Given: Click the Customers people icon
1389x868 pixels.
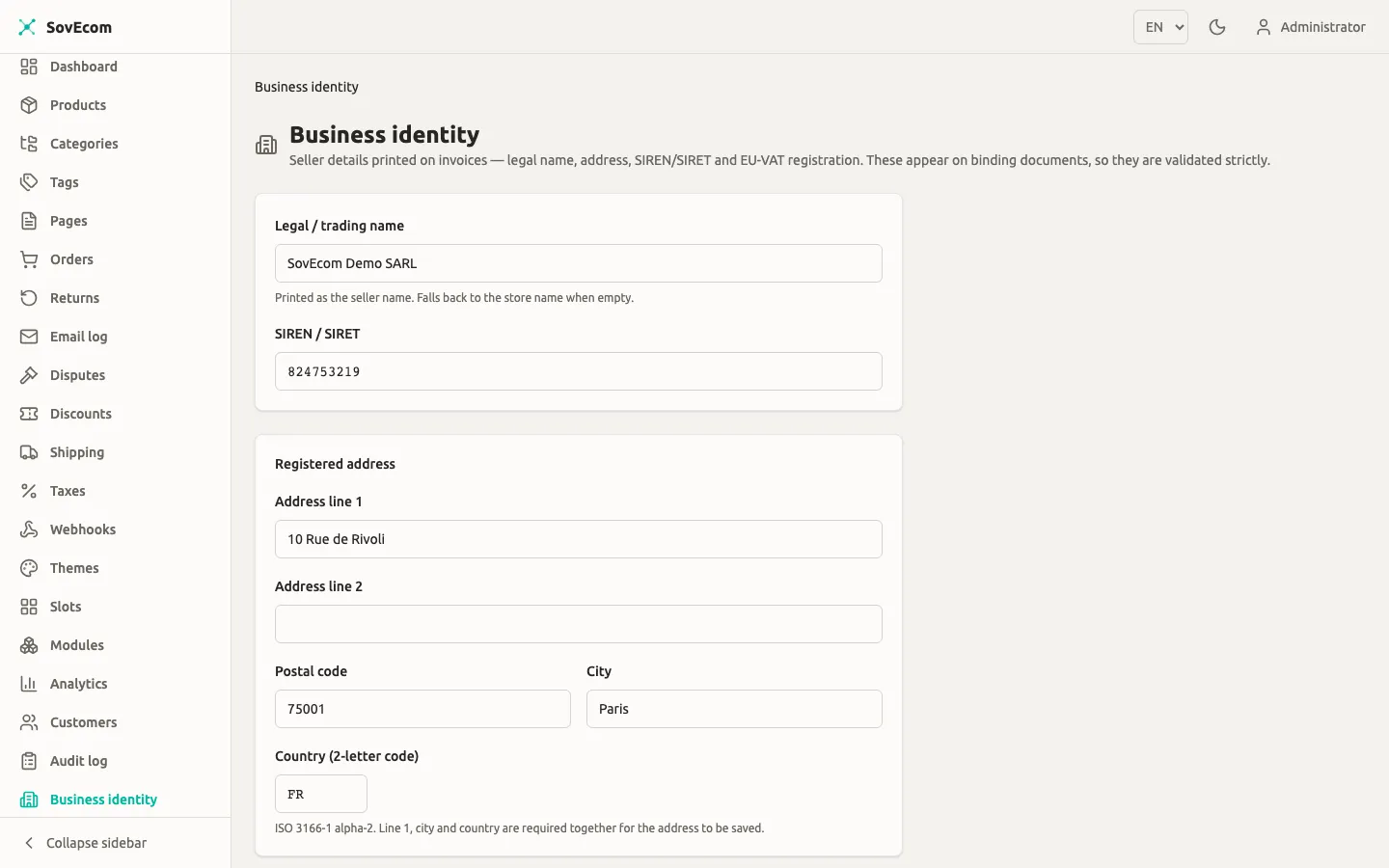Looking at the screenshot, I should click(x=29, y=722).
